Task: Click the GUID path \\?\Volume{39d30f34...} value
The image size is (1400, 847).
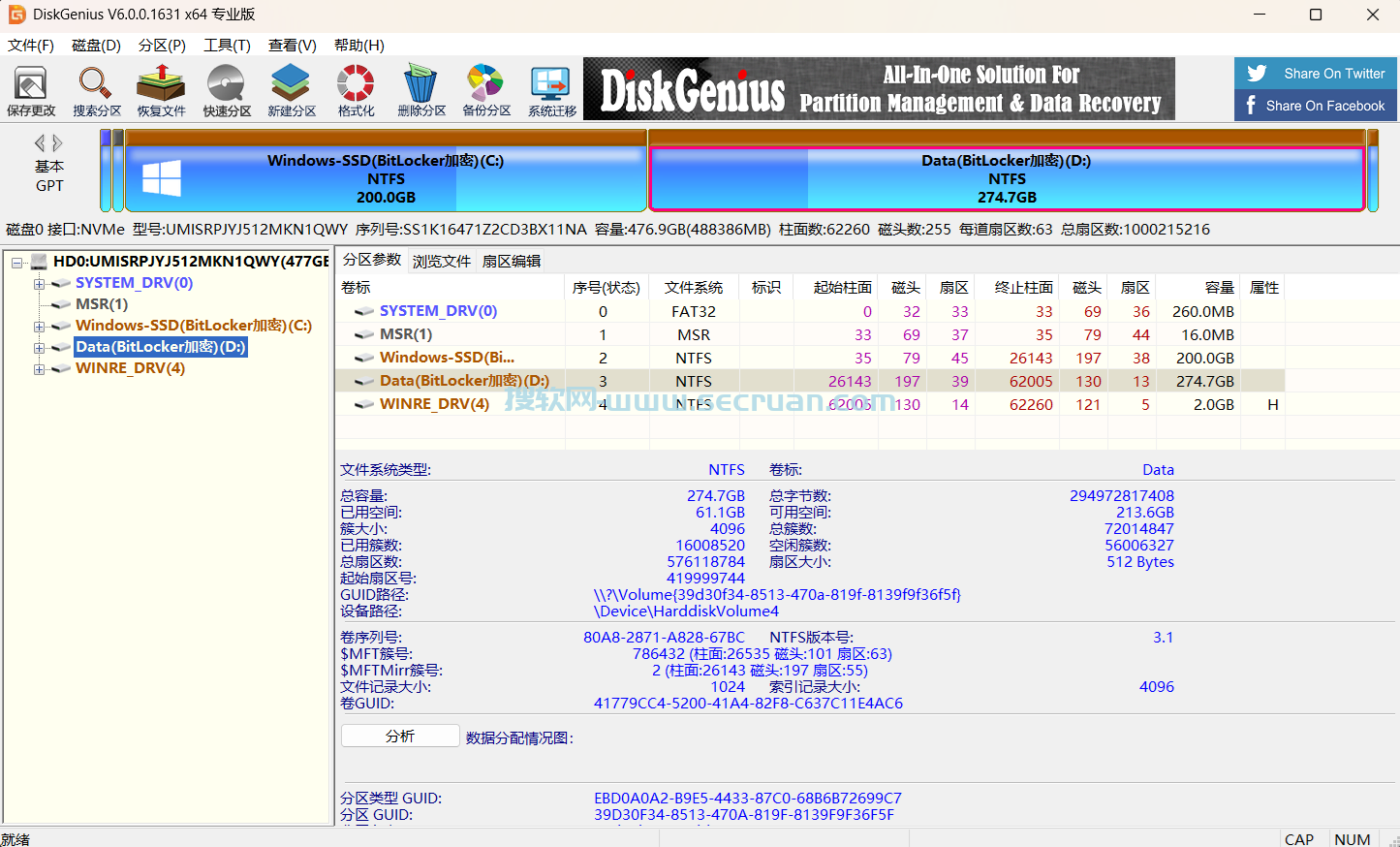Action: (x=777, y=595)
